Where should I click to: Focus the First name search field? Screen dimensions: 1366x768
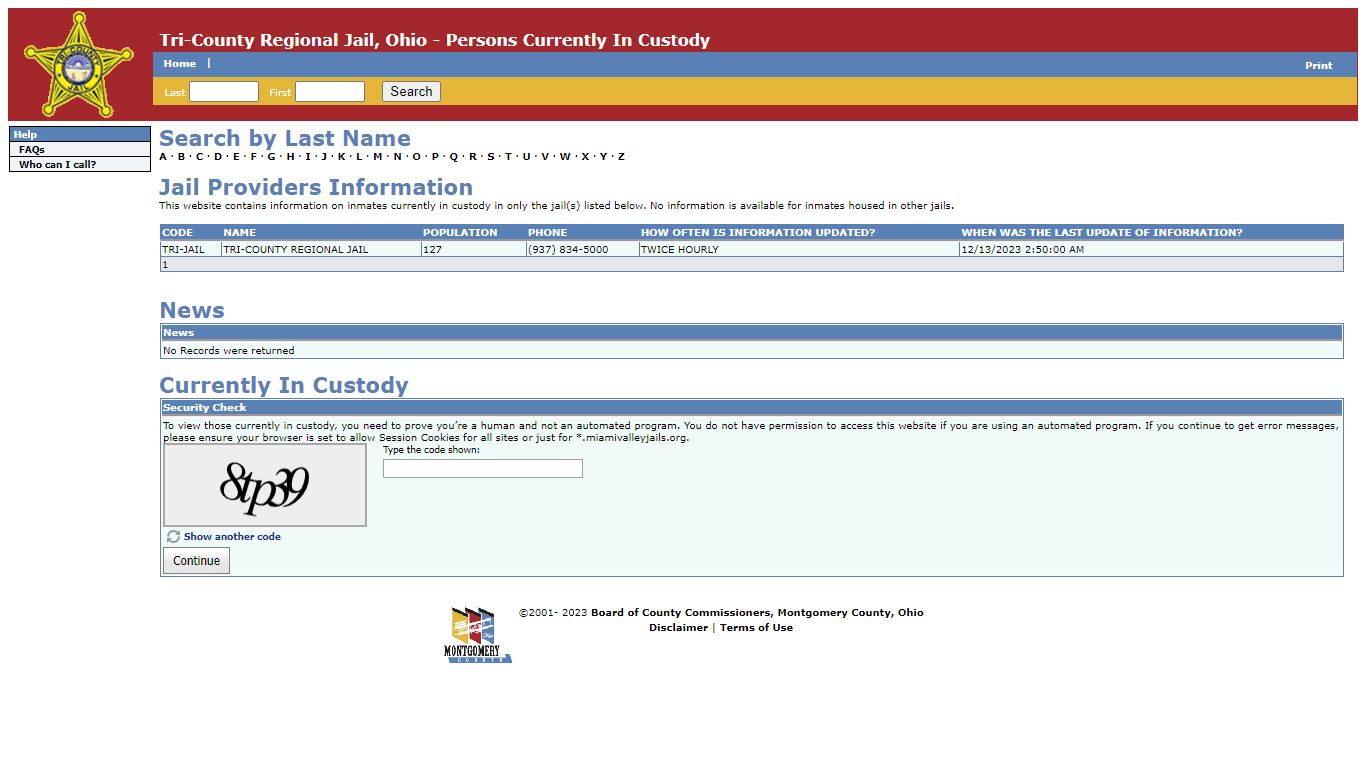tap(330, 92)
